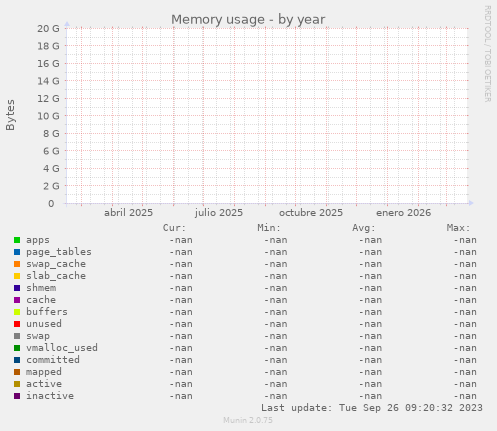
Task: Click the 'abril 2025' x-axis label
Action: click(128, 213)
